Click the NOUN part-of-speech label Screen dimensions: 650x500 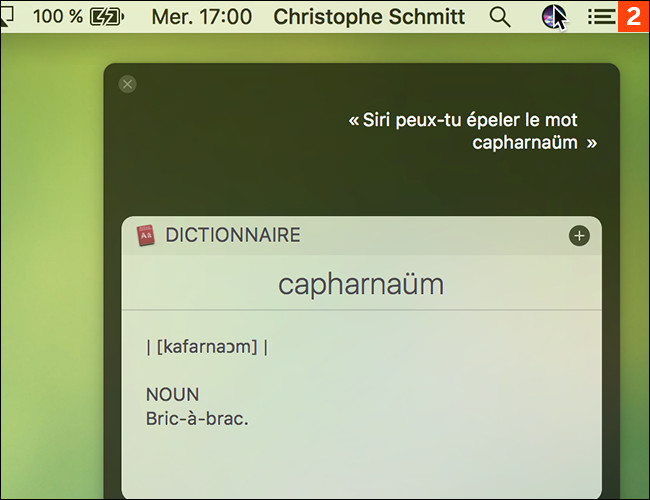click(x=172, y=394)
